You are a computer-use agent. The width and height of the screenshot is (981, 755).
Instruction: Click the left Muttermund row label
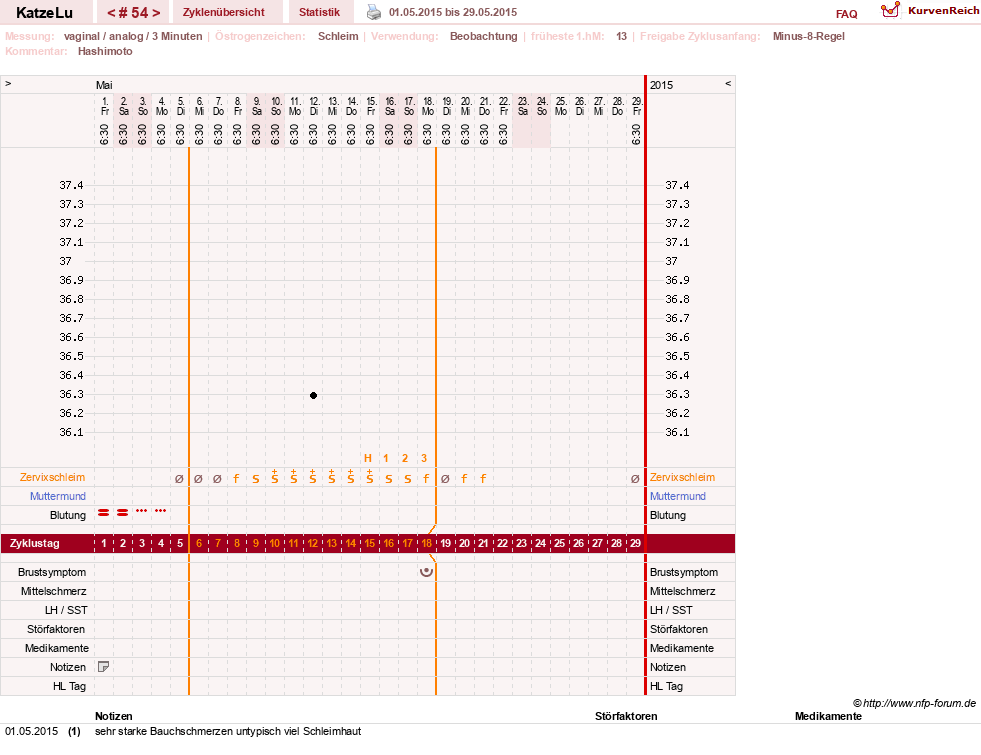point(58,496)
